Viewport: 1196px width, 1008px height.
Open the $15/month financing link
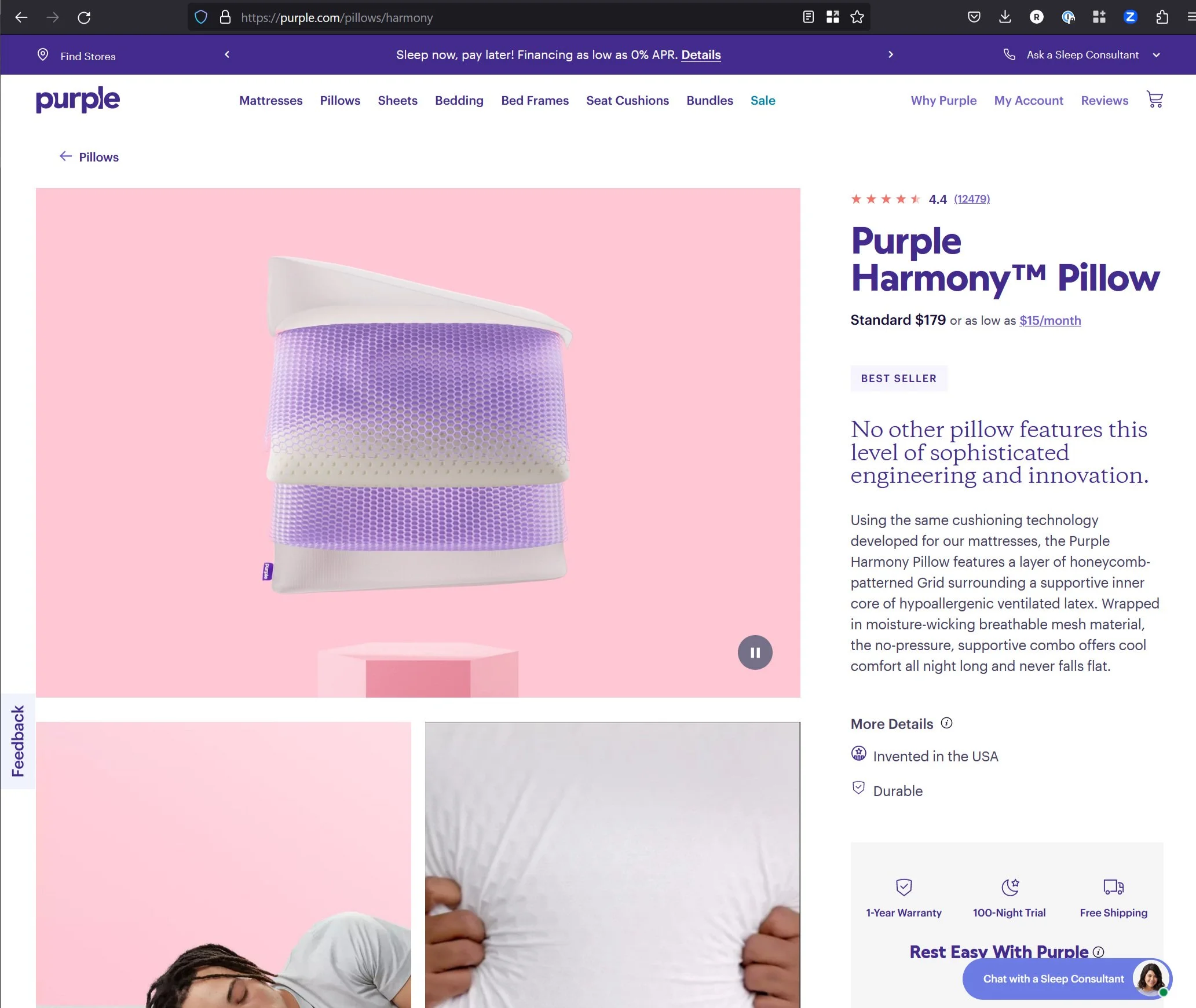pos(1050,321)
